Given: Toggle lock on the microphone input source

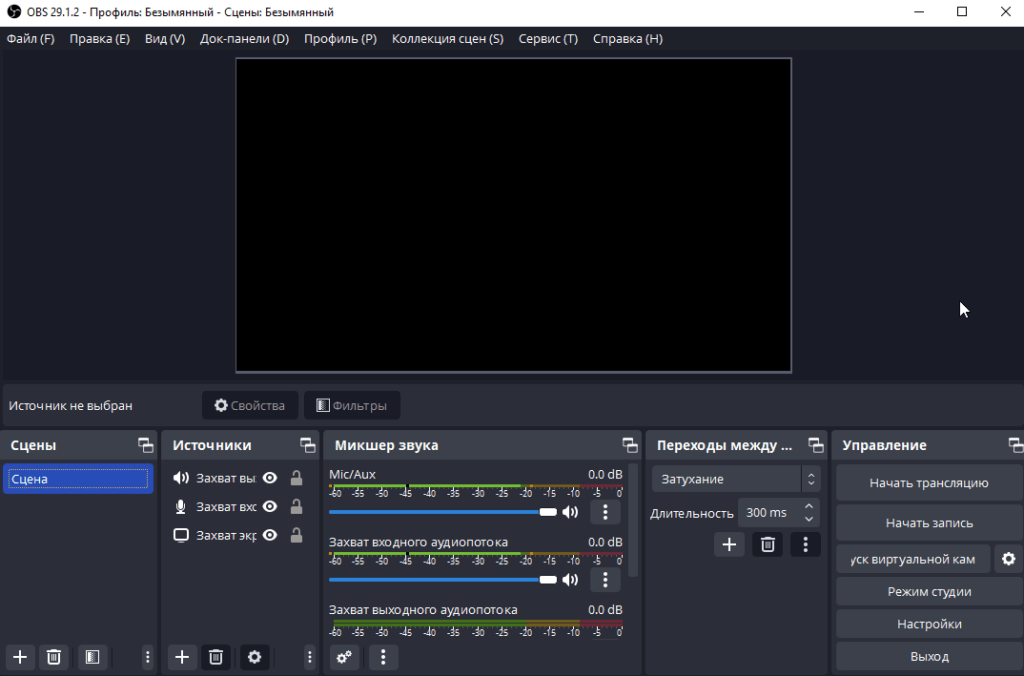Looking at the screenshot, I should coord(296,507).
